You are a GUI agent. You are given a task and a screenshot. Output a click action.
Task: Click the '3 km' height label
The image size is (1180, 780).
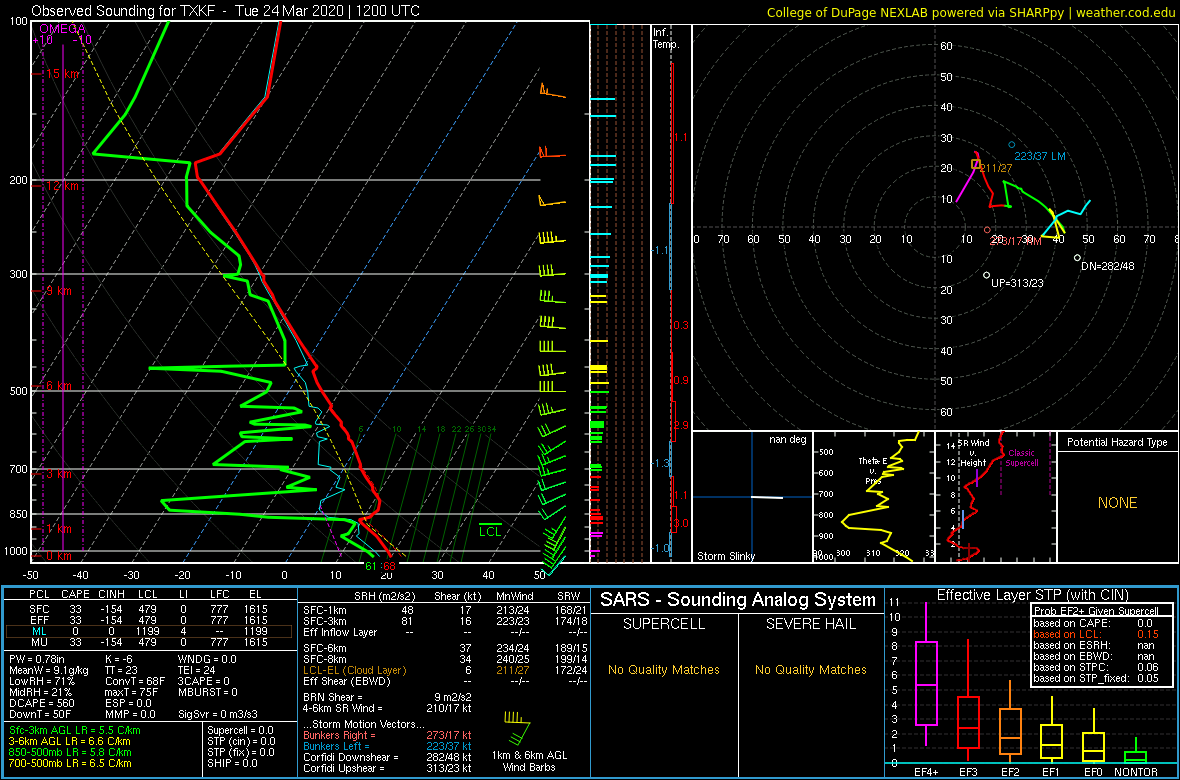click(x=58, y=474)
